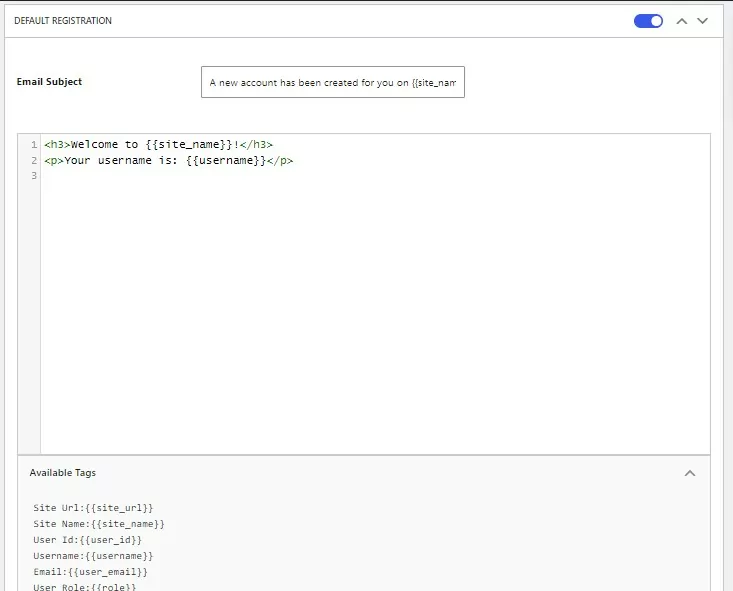Toggle the Default Registration email switch
733x591 pixels.
pyautogui.click(x=648, y=21)
